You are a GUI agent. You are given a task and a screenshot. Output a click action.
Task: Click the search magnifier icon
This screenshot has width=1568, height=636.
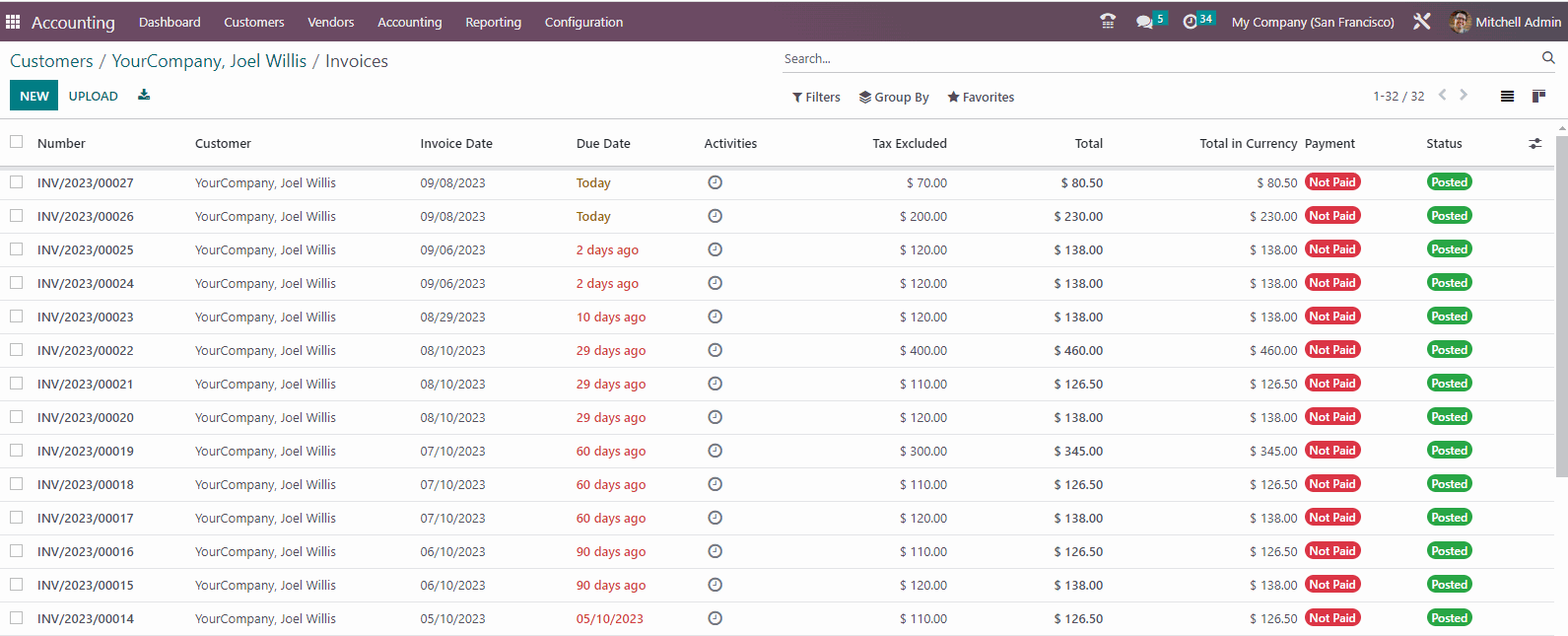[x=1548, y=58]
